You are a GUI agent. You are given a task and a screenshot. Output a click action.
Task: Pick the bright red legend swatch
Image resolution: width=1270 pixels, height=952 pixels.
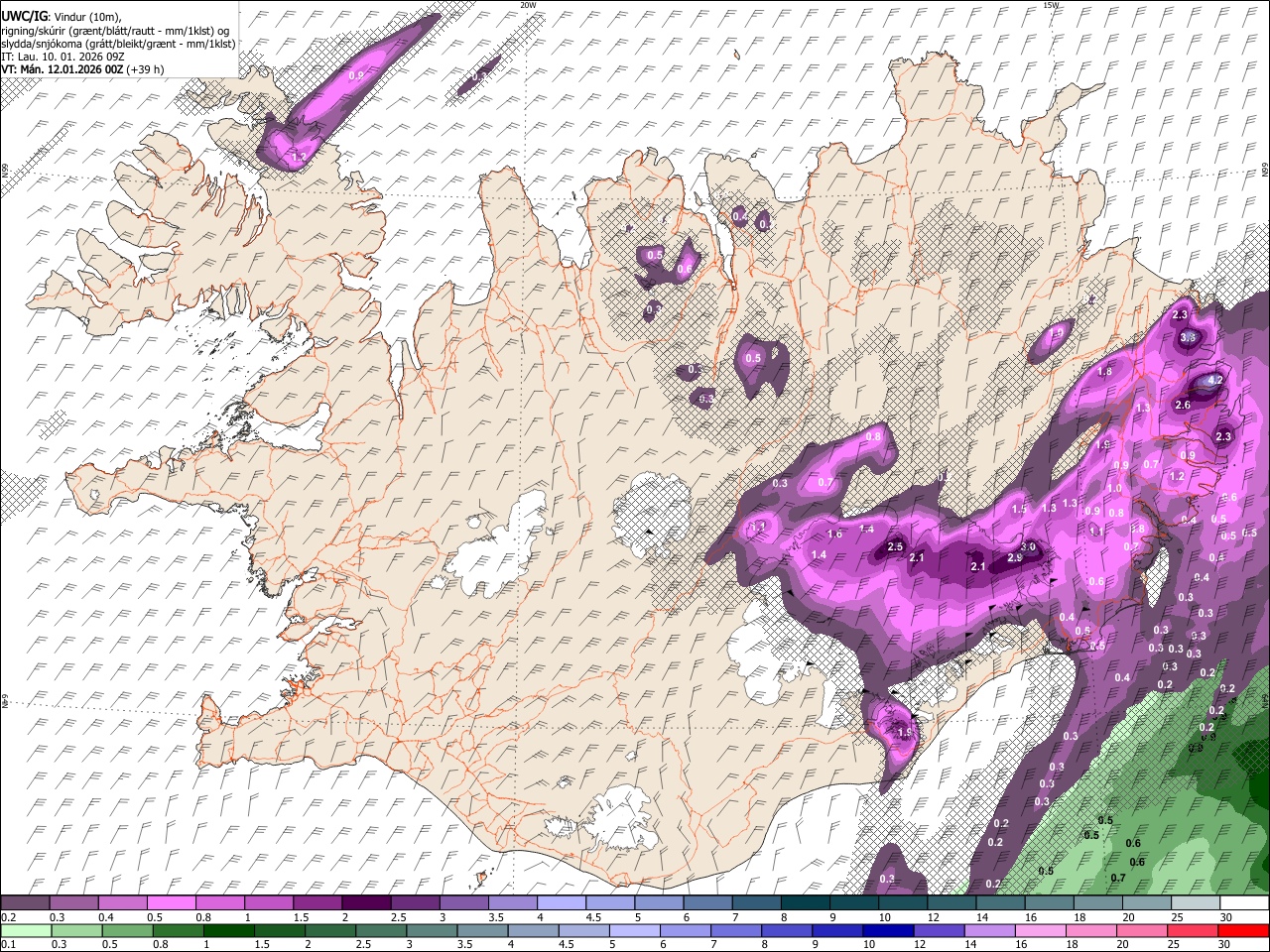click(x=1243, y=930)
